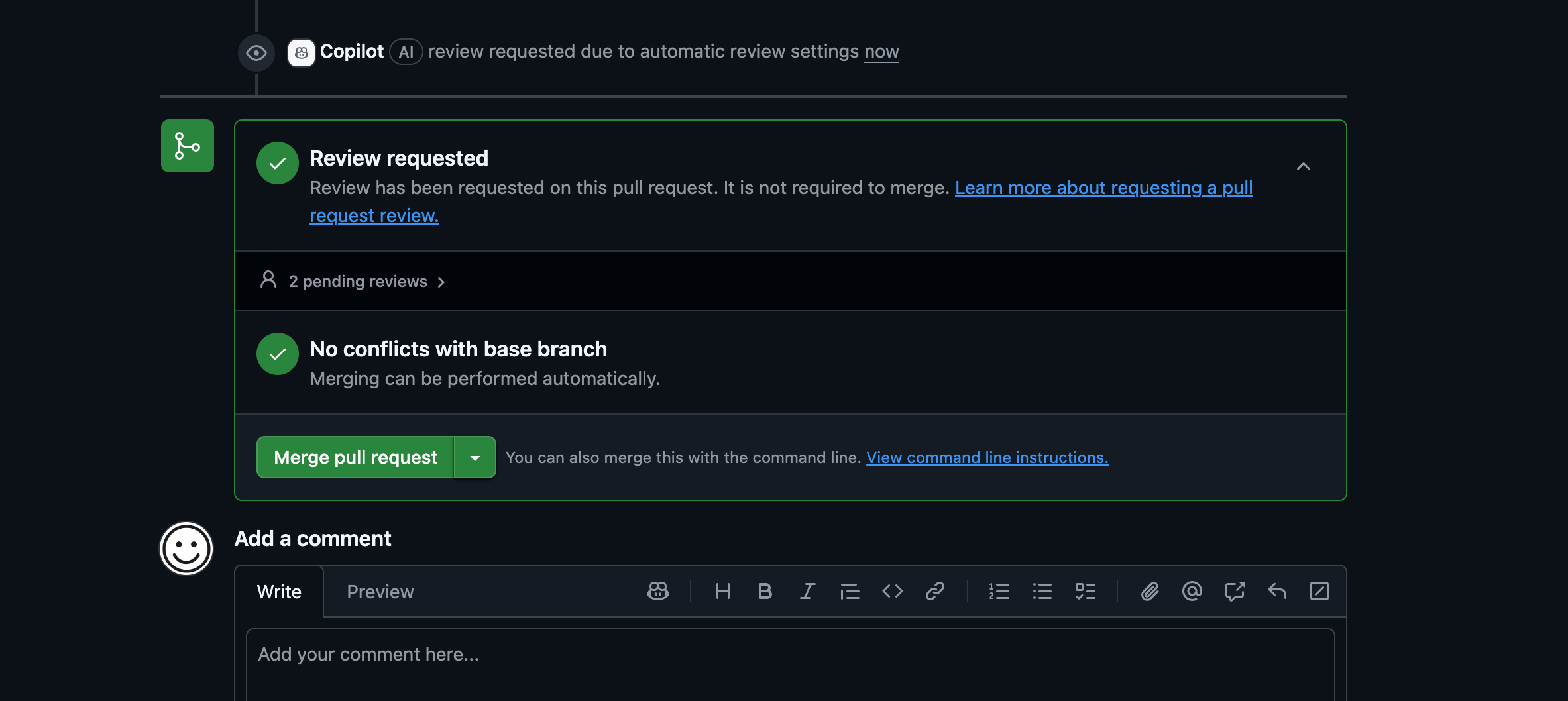Insert code formatting with angle brackets icon

pos(892,591)
